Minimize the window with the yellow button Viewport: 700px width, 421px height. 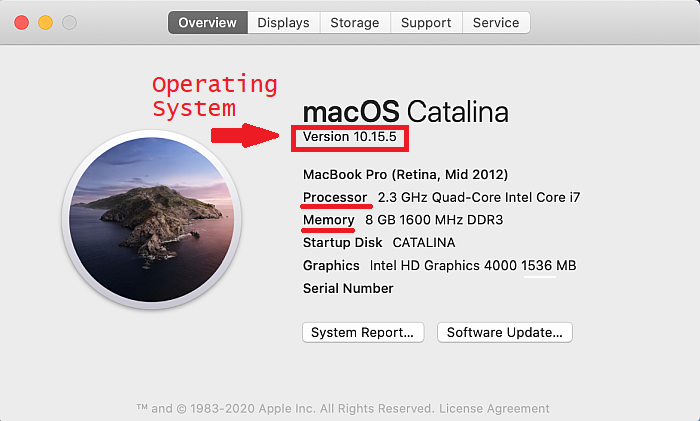click(x=46, y=22)
